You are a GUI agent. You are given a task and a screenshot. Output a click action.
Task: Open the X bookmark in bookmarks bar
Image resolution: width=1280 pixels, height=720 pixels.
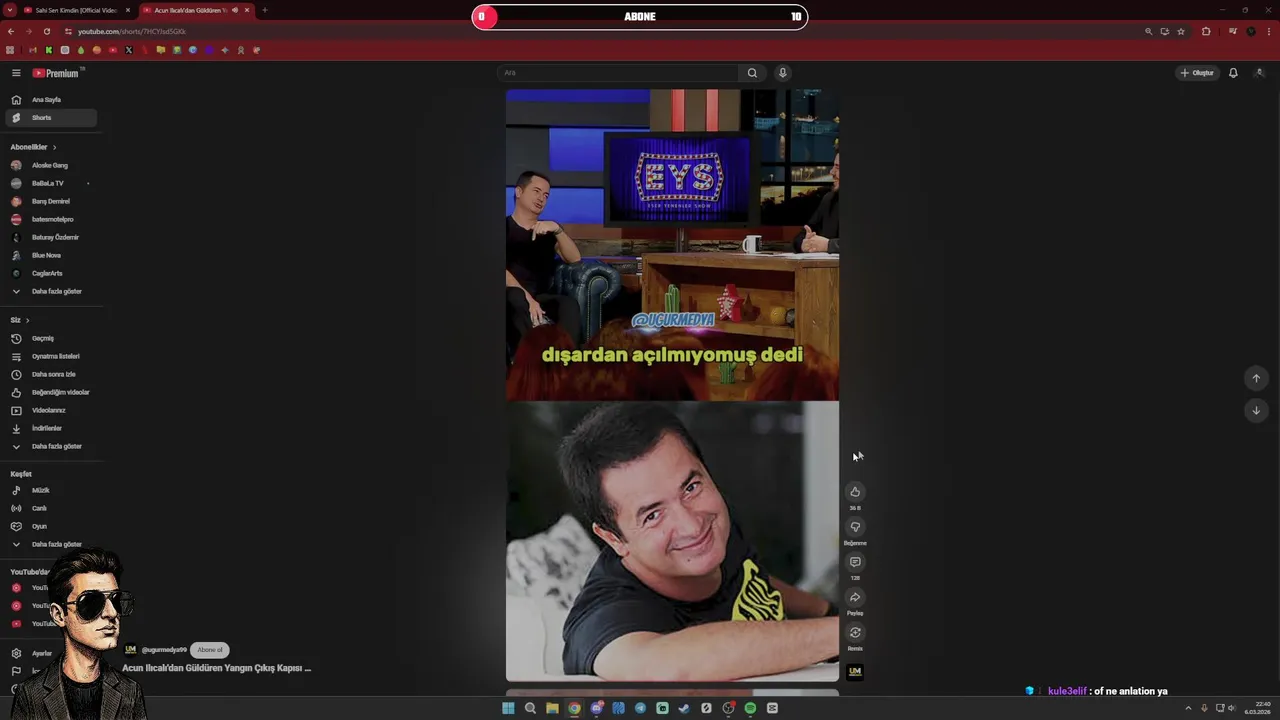pos(128,50)
